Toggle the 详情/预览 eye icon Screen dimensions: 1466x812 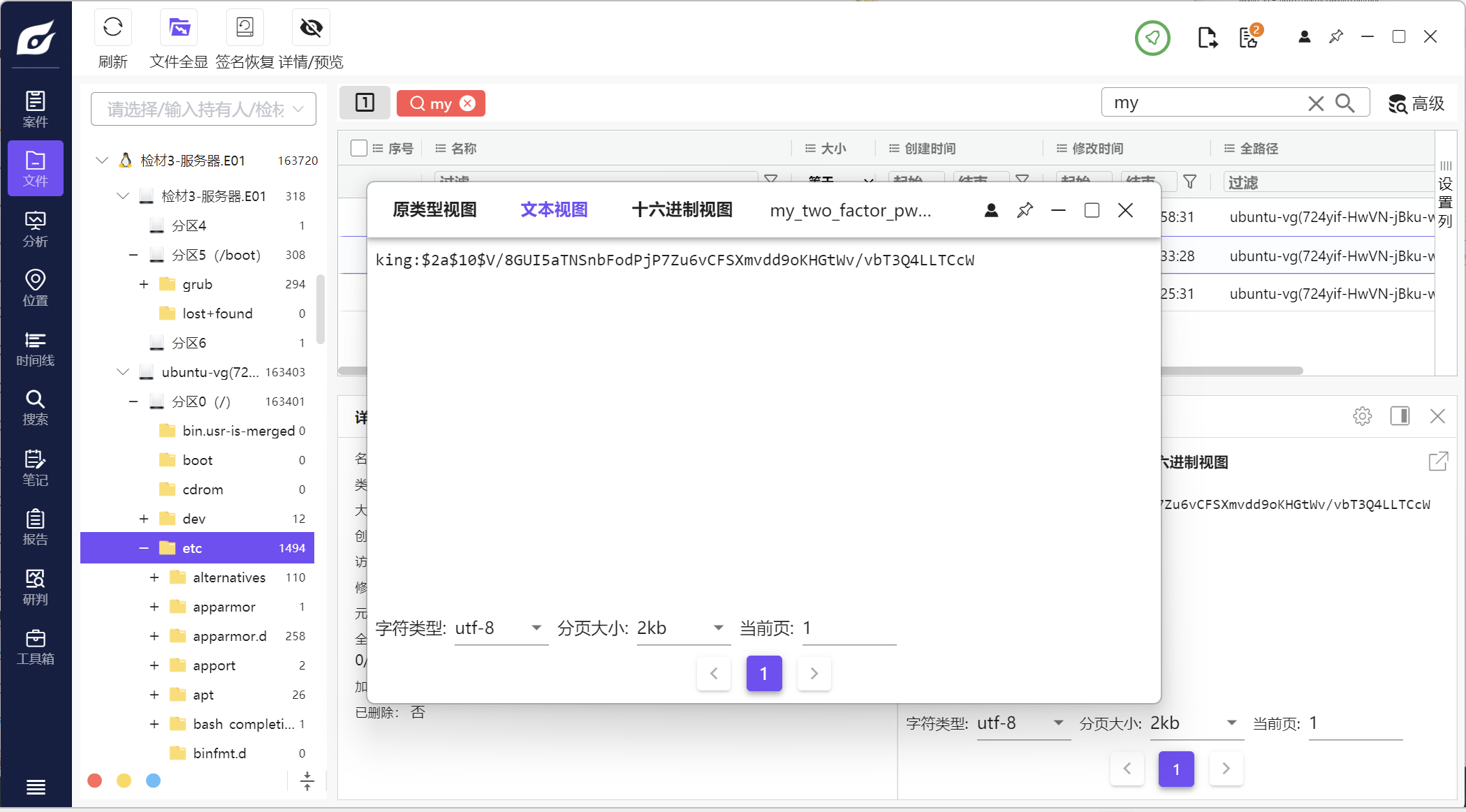click(x=311, y=27)
